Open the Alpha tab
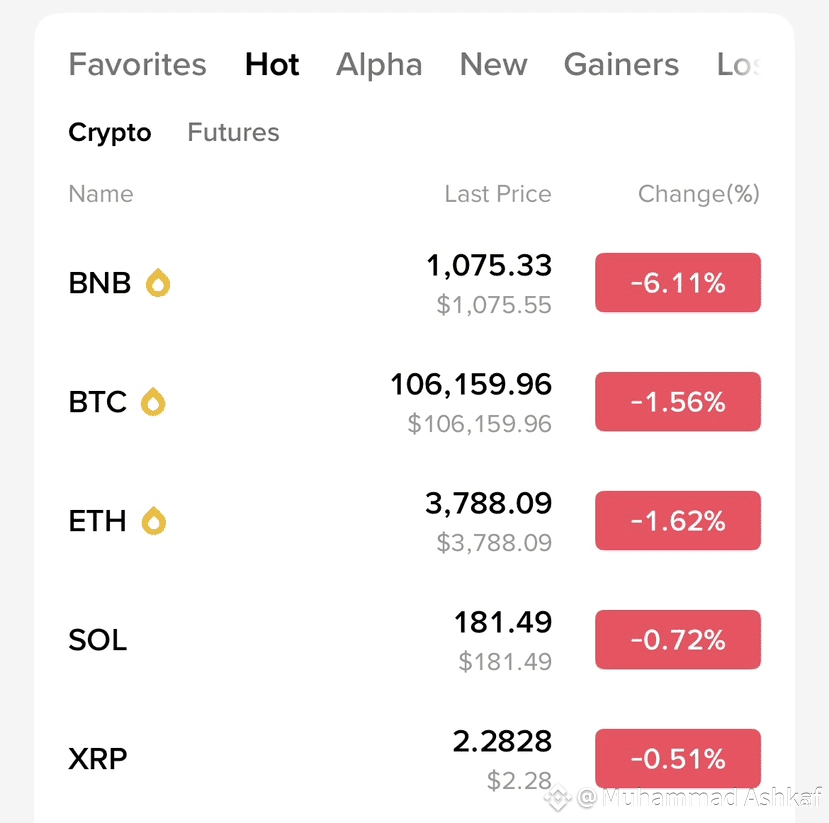This screenshot has height=823, width=829. 379,65
